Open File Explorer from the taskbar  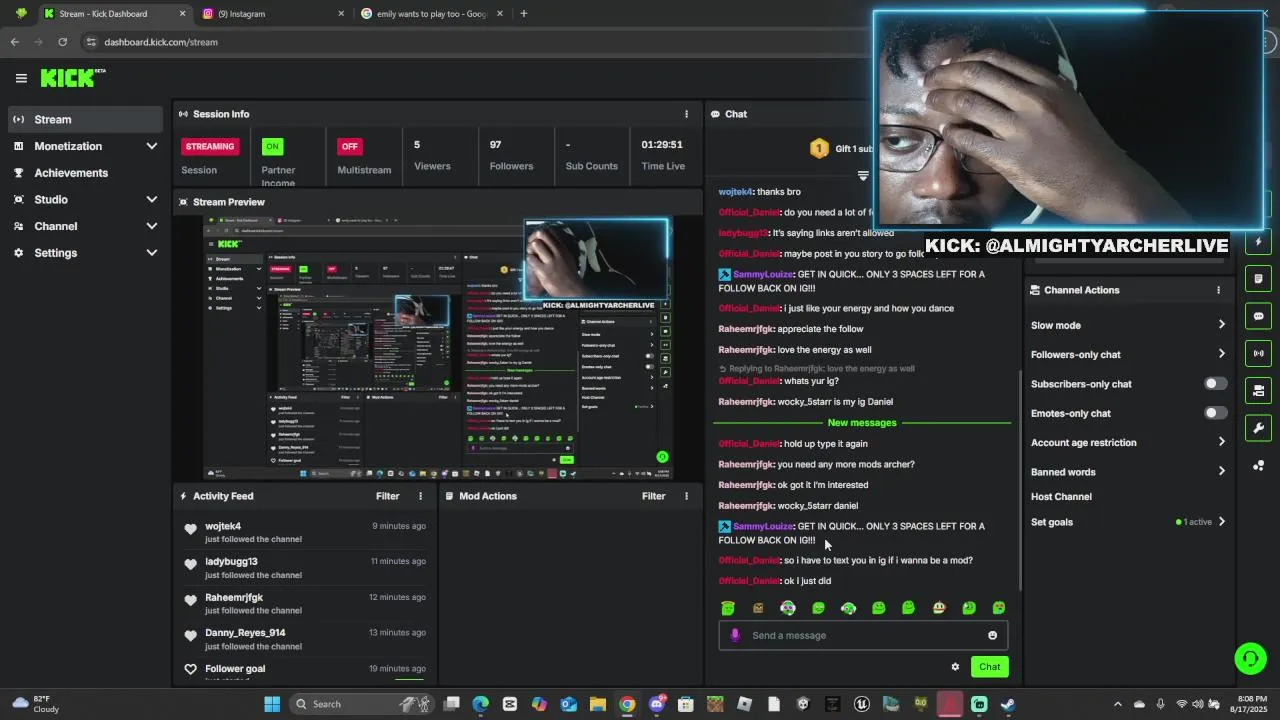click(598, 704)
